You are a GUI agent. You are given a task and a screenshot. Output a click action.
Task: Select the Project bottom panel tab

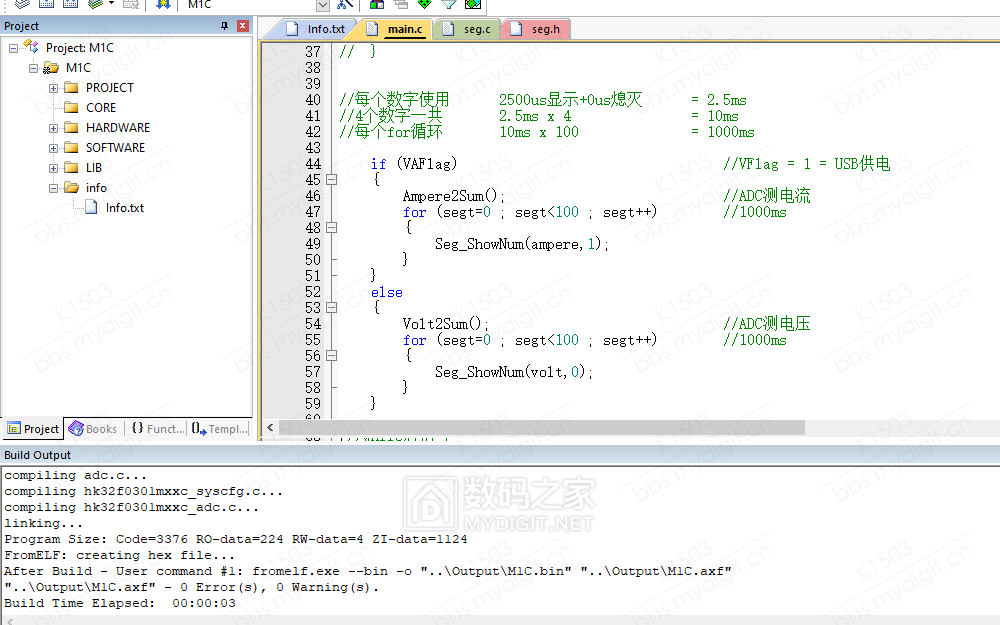(x=33, y=429)
